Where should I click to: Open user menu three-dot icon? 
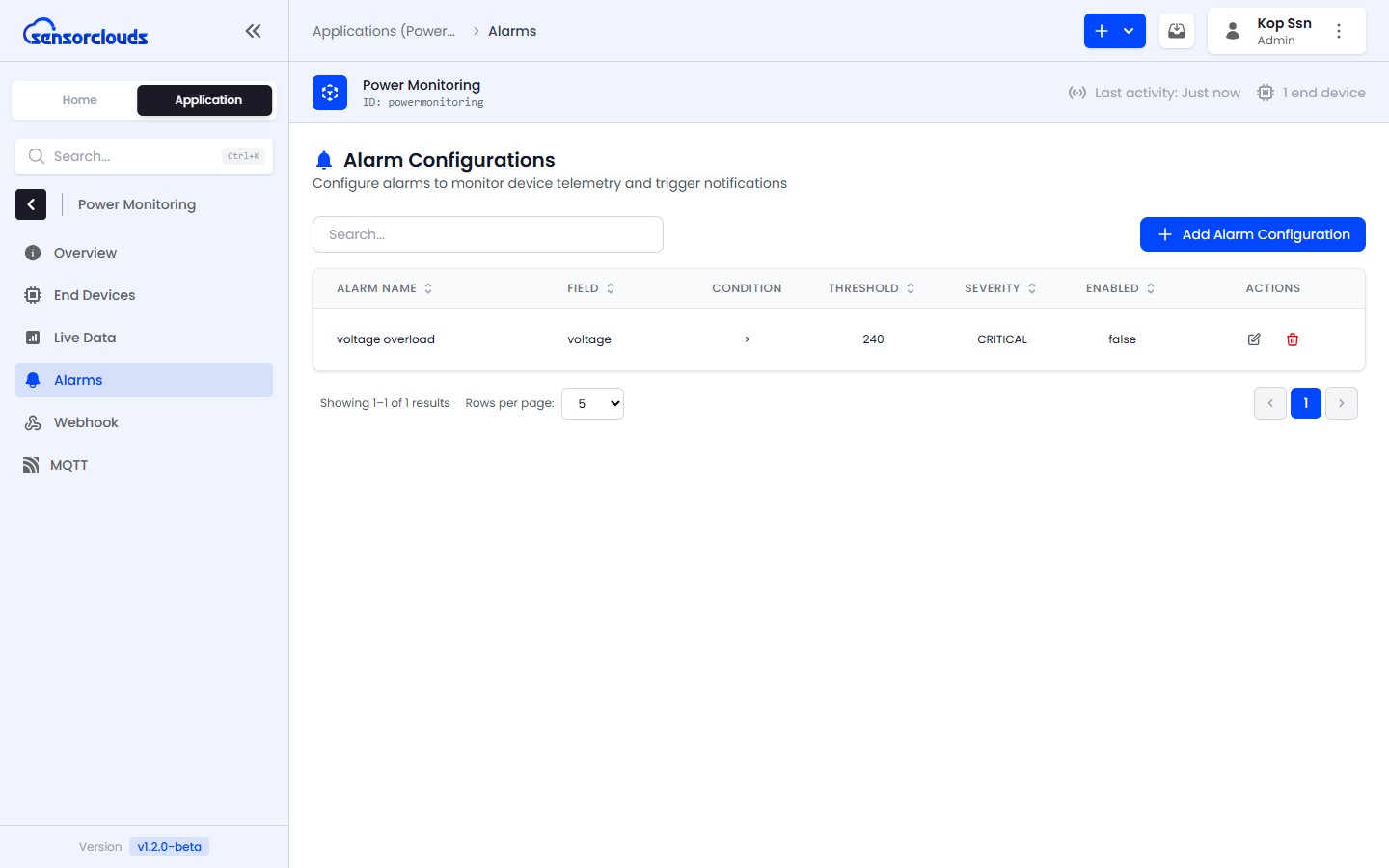(x=1339, y=31)
